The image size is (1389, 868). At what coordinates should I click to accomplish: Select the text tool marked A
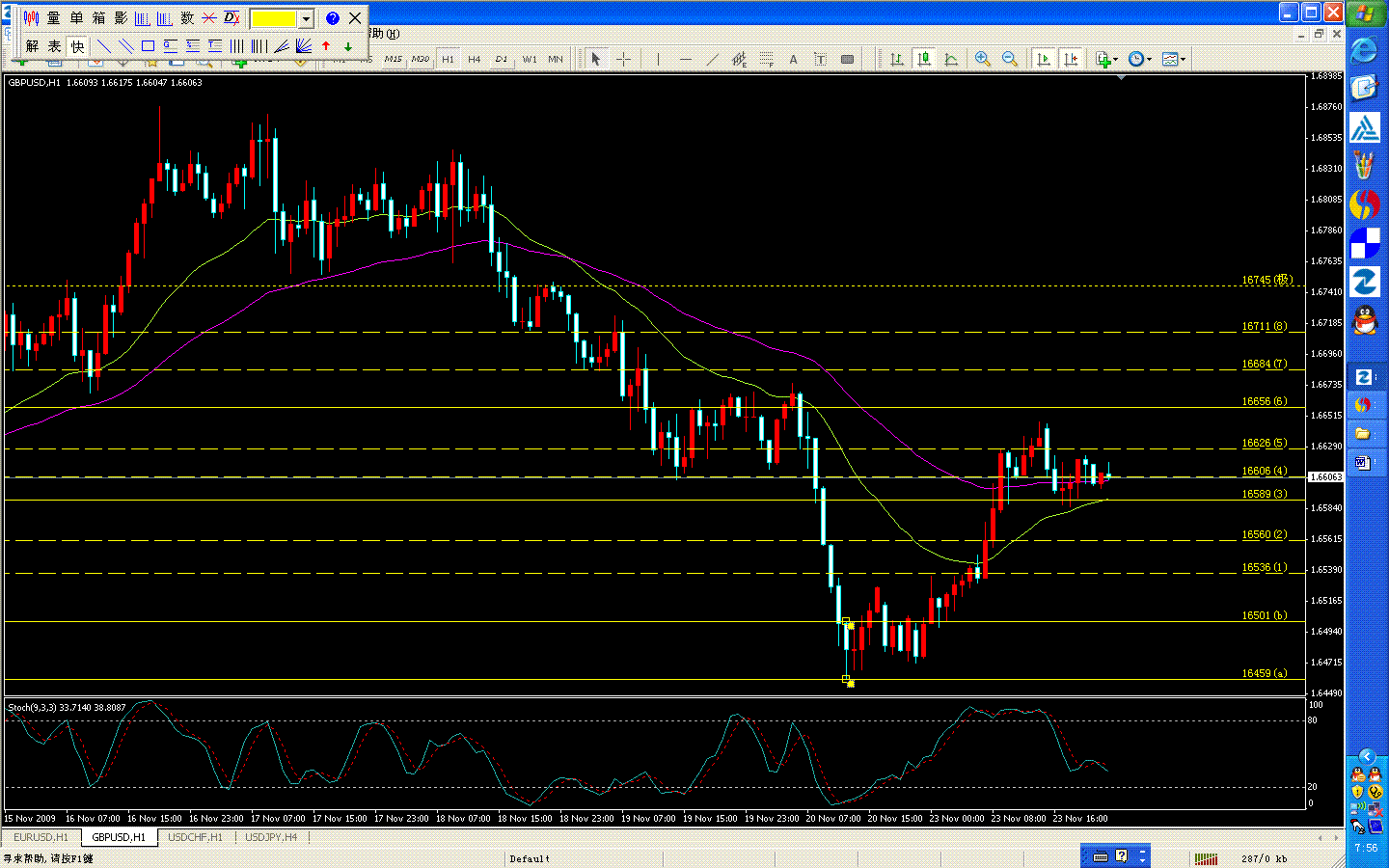tap(794, 60)
